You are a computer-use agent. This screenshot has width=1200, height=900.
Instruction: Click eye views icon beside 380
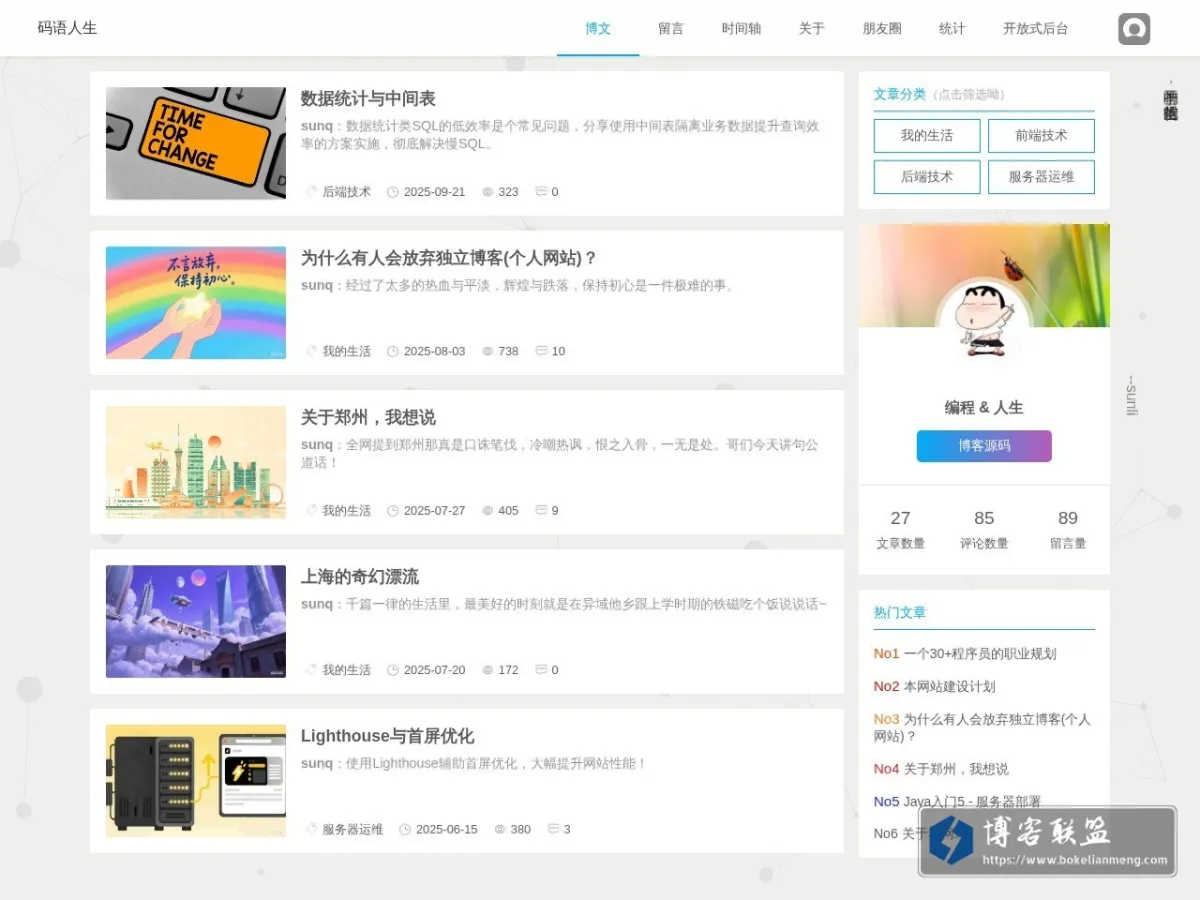coord(500,829)
